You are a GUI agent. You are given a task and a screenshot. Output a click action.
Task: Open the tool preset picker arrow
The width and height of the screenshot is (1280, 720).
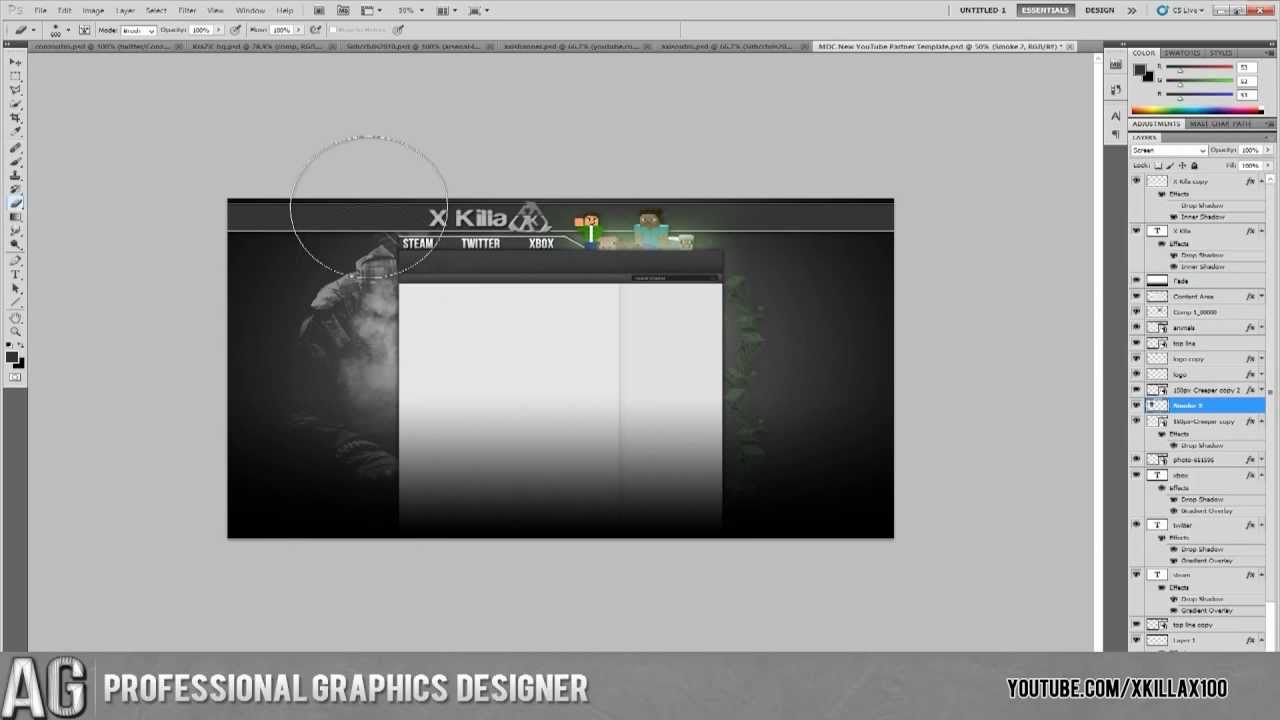coord(33,30)
